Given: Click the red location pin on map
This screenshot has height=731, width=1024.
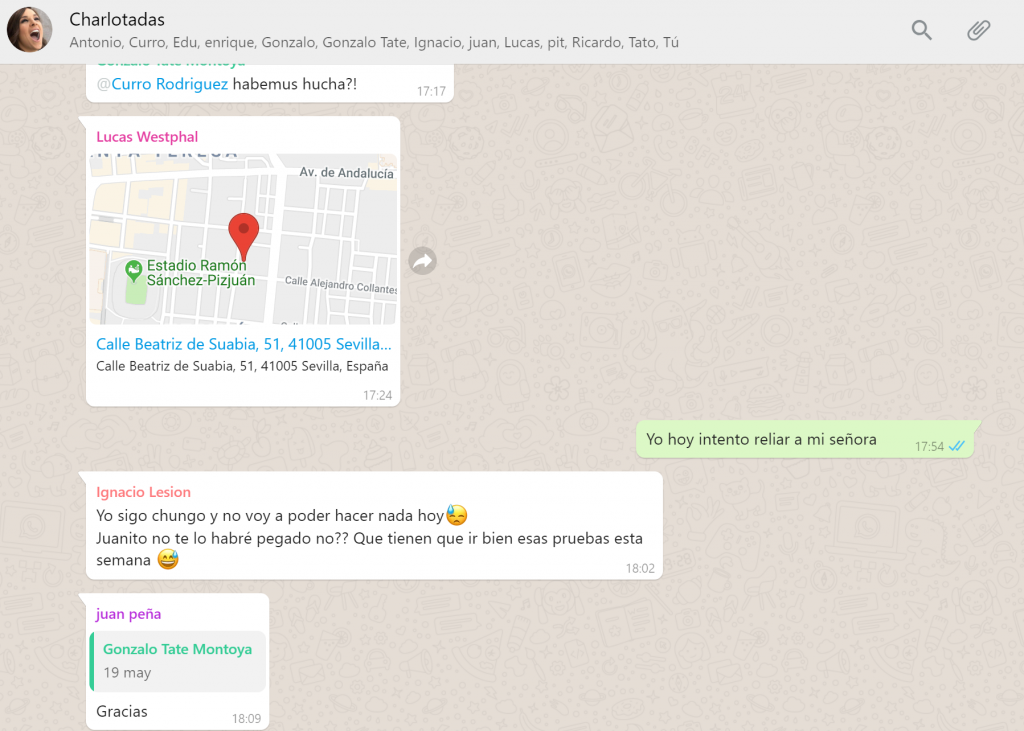Looking at the screenshot, I should pyautogui.click(x=243, y=233).
